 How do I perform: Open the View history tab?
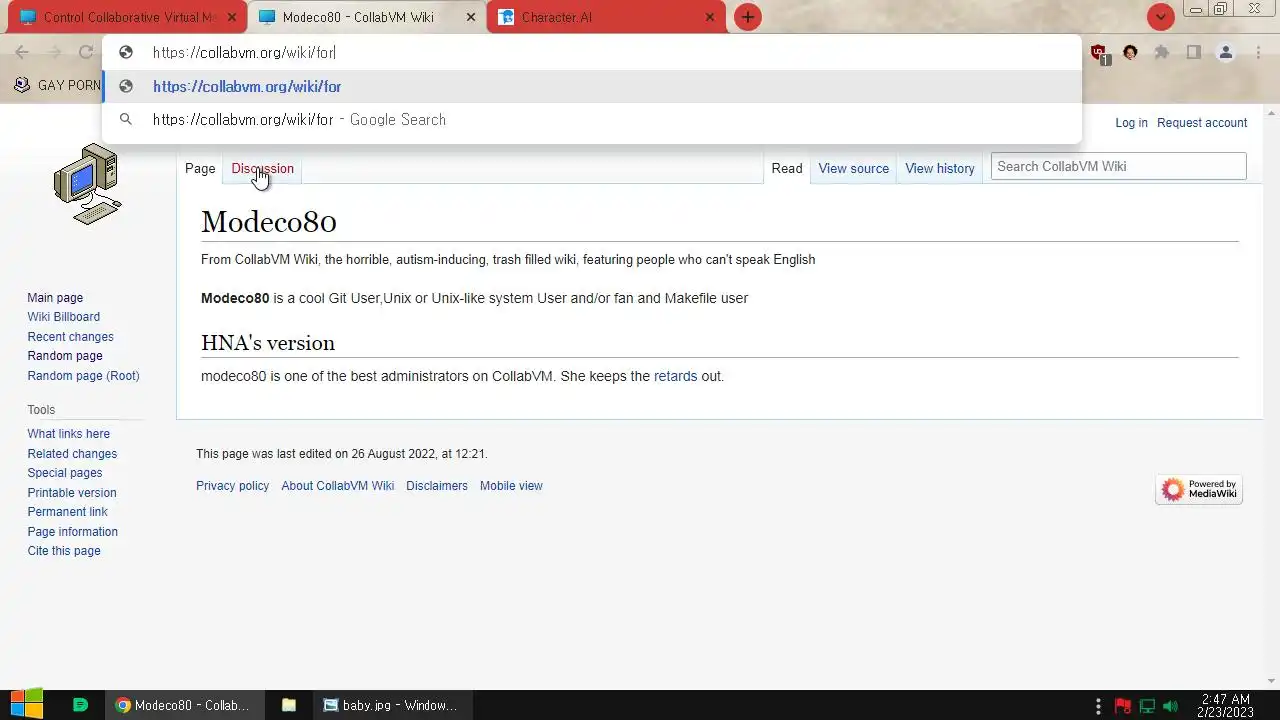940,168
